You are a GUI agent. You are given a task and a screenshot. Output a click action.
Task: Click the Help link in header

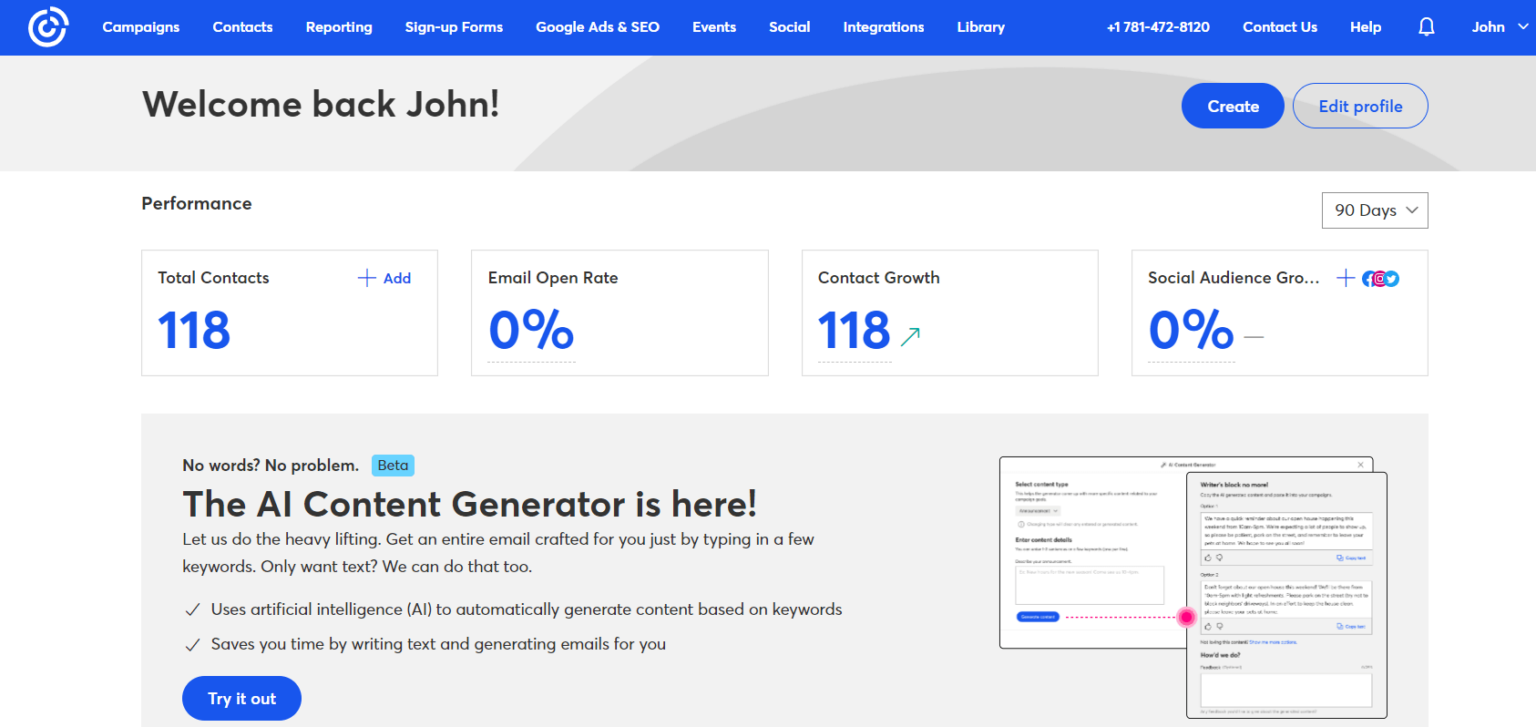coord(1365,27)
